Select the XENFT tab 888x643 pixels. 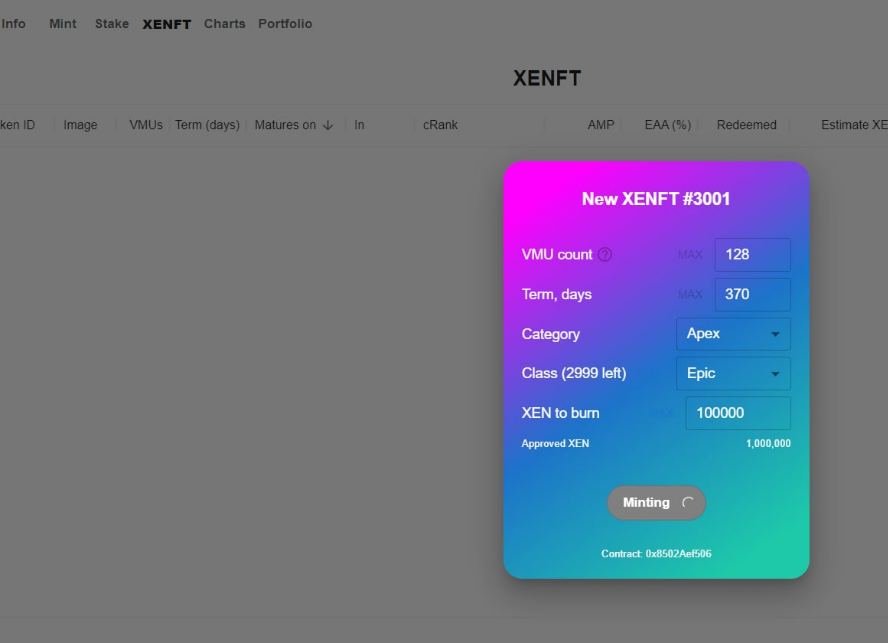166,24
